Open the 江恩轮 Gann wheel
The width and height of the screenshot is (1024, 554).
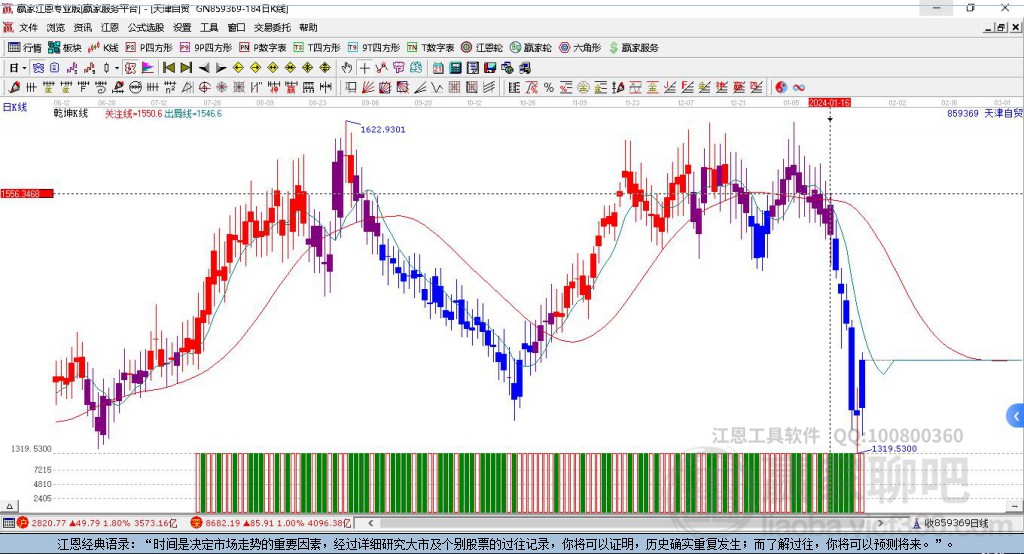[x=482, y=48]
